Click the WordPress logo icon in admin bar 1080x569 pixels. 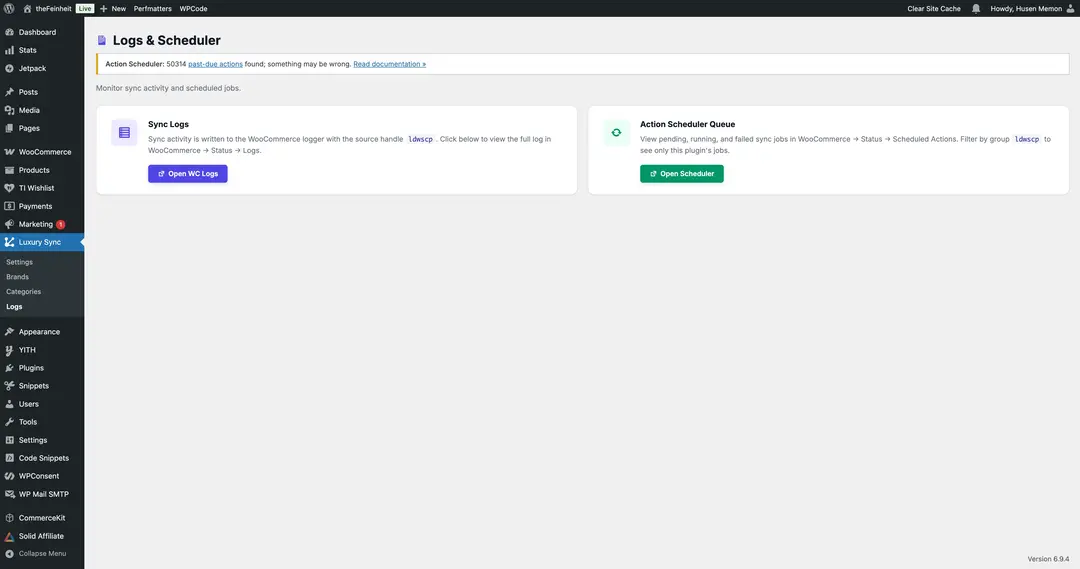click(9, 8)
